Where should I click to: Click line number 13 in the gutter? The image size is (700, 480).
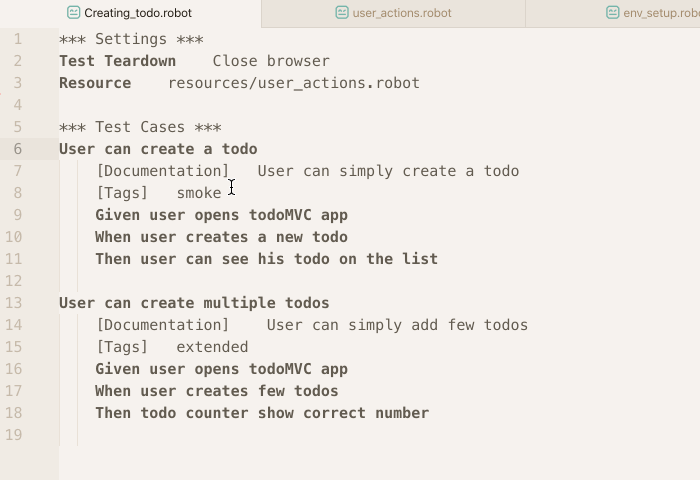pyautogui.click(x=13, y=303)
